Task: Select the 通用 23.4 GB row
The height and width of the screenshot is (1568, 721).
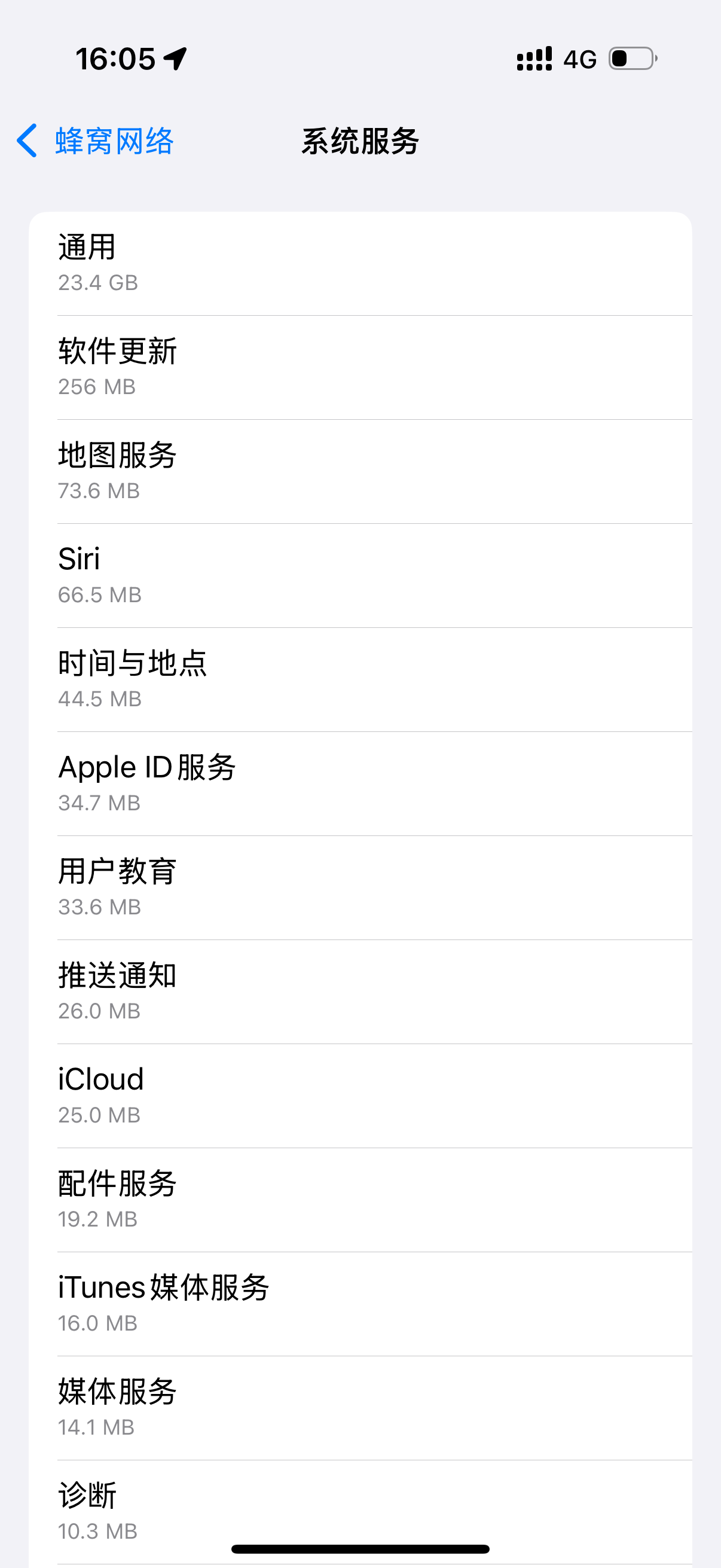Action: coord(360,264)
